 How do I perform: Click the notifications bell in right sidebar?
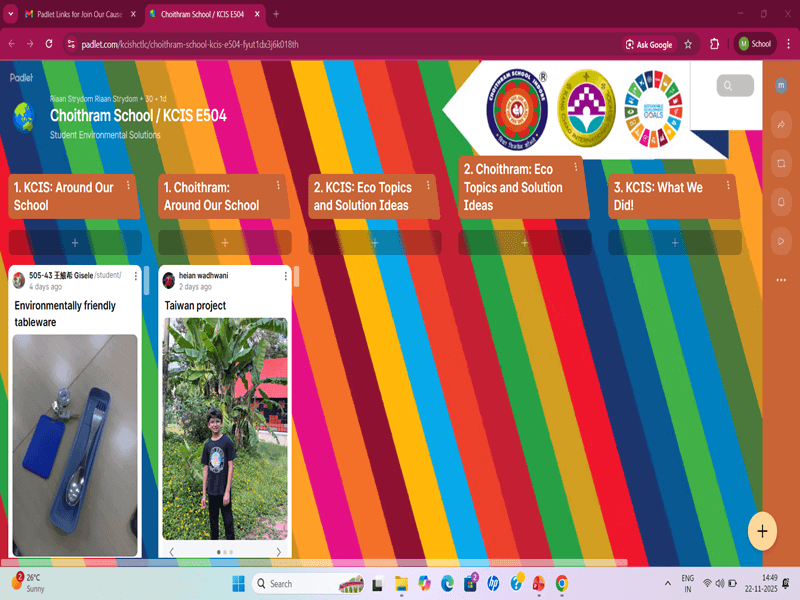tap(781, 202)
